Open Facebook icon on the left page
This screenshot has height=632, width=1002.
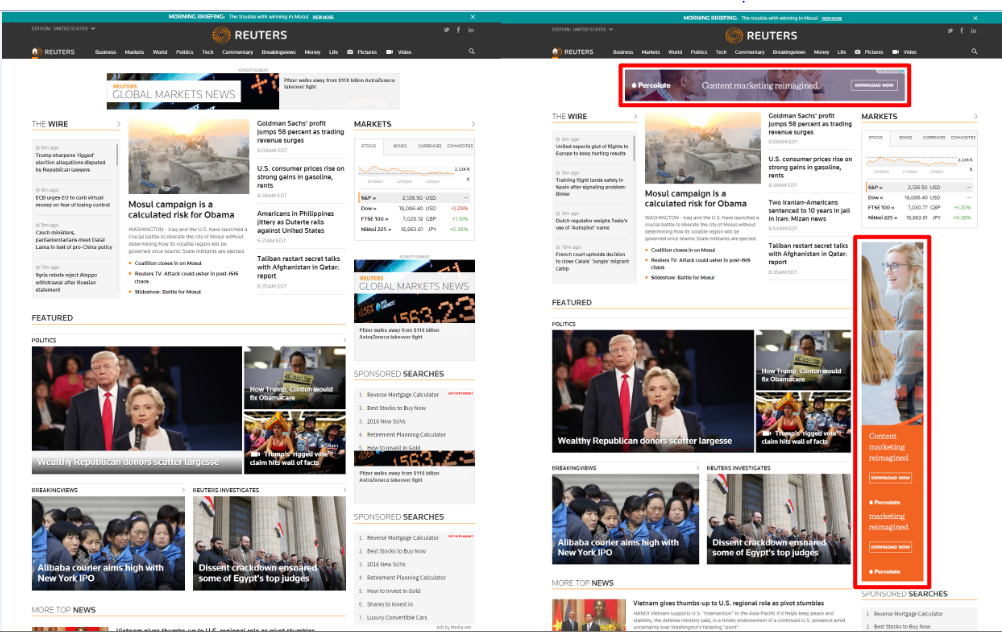coord(458,30)
